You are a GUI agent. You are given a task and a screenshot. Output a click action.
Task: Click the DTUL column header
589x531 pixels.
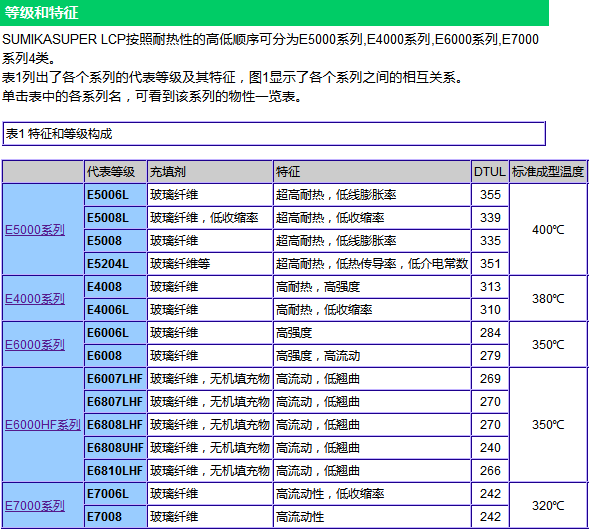pyautogui.click(x=490, y=172)
